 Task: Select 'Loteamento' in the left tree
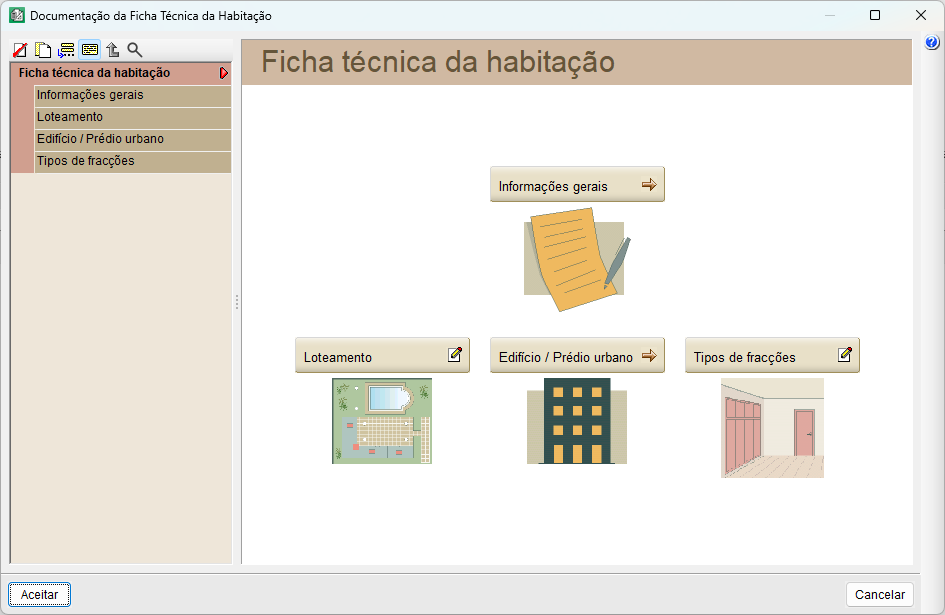pyautogui.click(x=133, y=117)
